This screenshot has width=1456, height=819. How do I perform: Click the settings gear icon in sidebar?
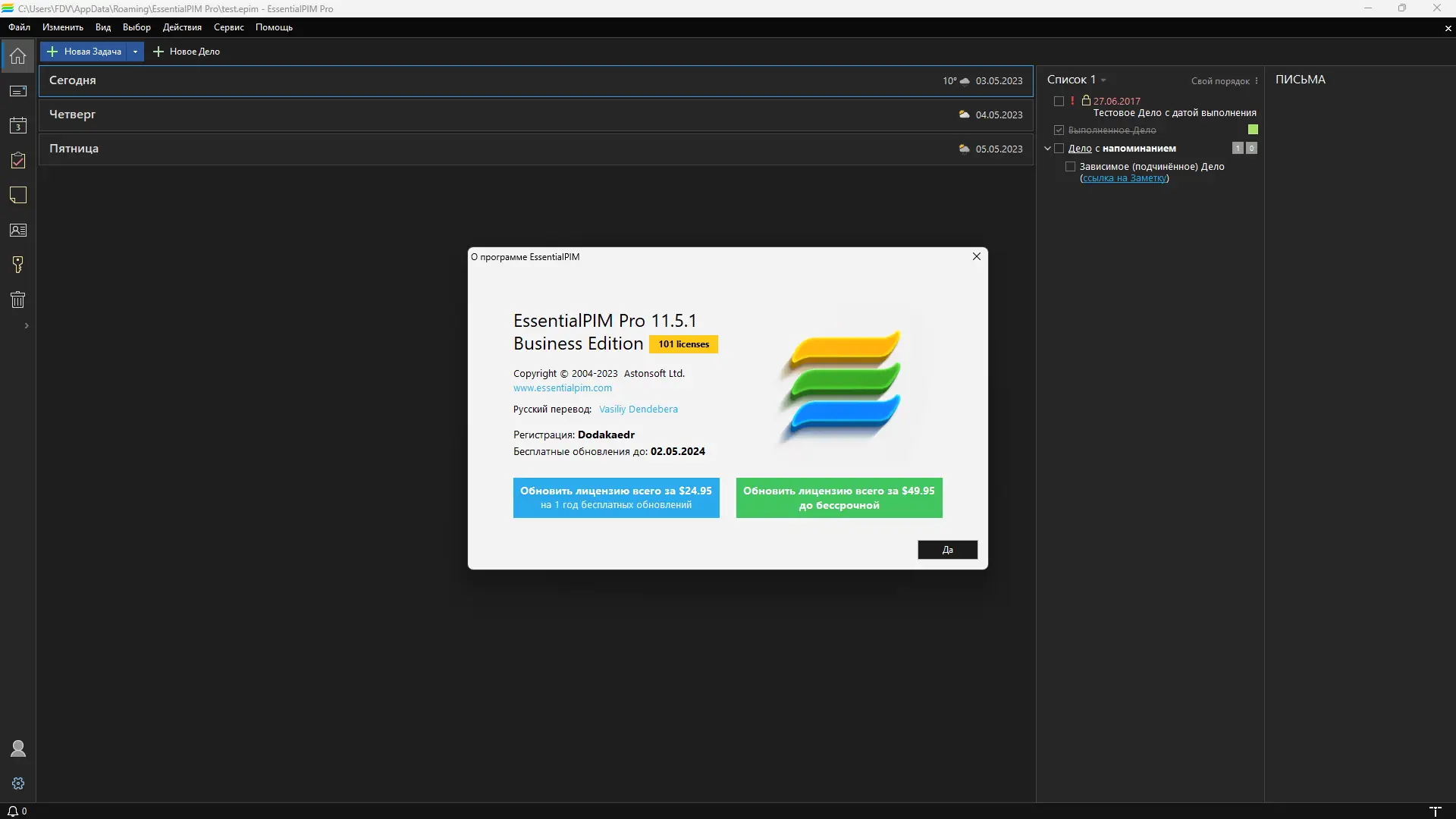coord(18,783)
